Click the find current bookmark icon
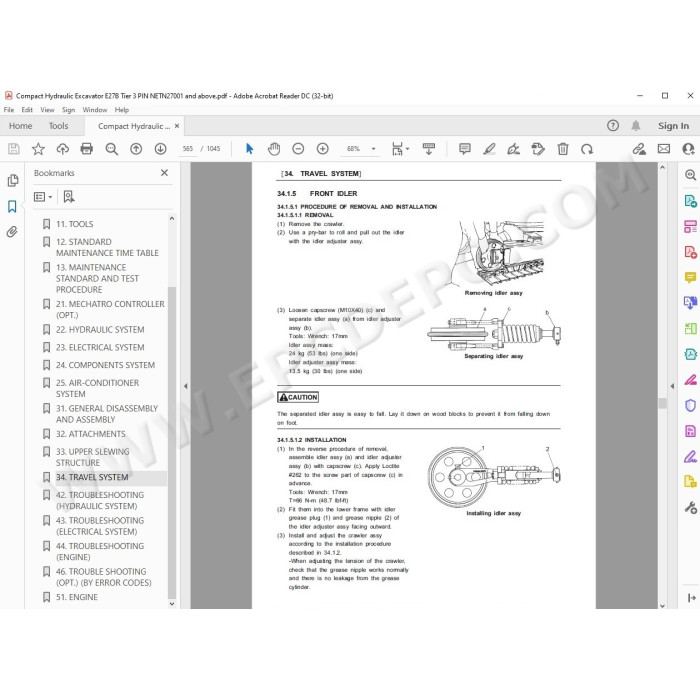The width and height of the screenshot is (700, 700). click(x=69, y=197)
